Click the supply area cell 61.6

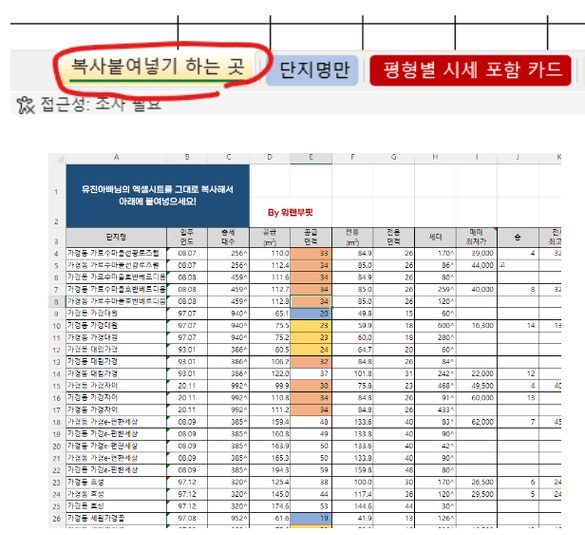click(270, 518)
